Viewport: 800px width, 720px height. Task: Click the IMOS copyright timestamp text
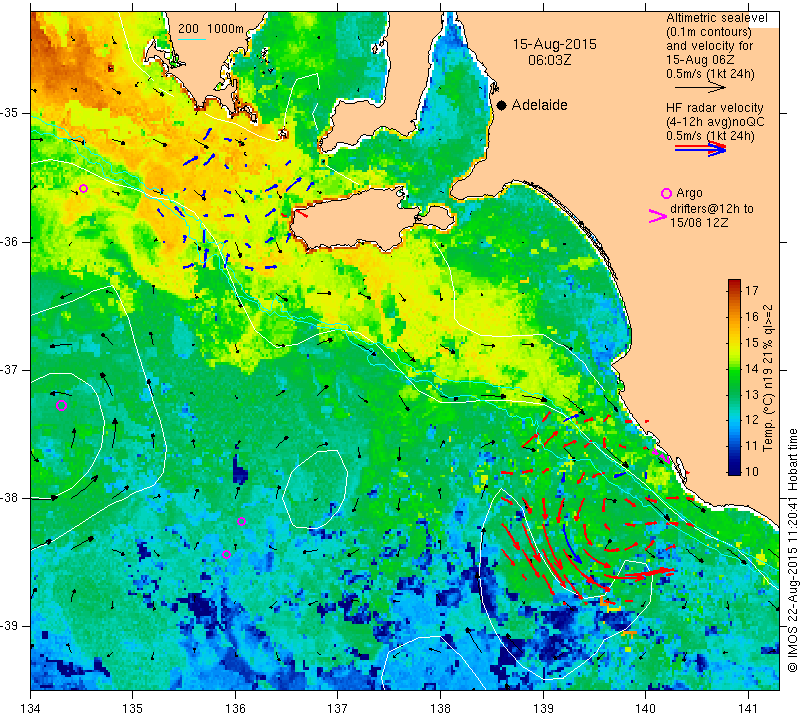pos(792,550)
